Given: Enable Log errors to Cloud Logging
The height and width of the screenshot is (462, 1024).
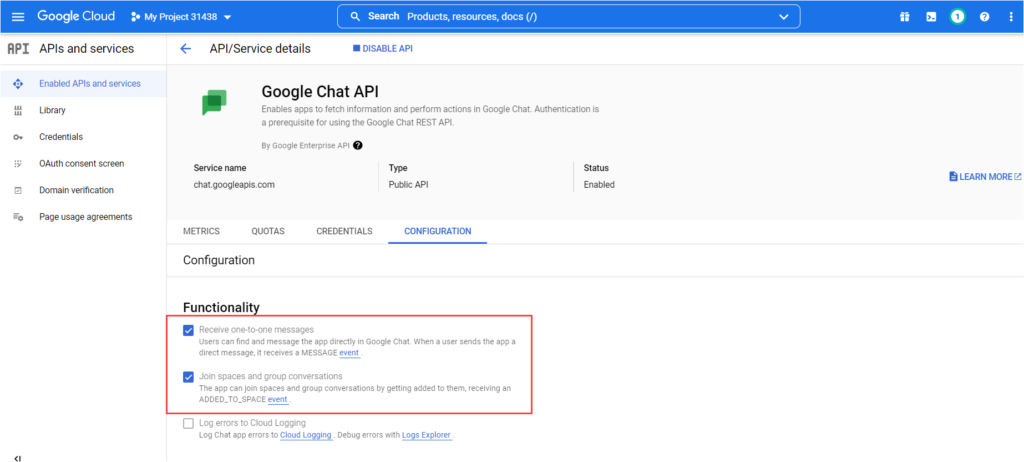Looking at the screenshot, I should click(189, 423).
